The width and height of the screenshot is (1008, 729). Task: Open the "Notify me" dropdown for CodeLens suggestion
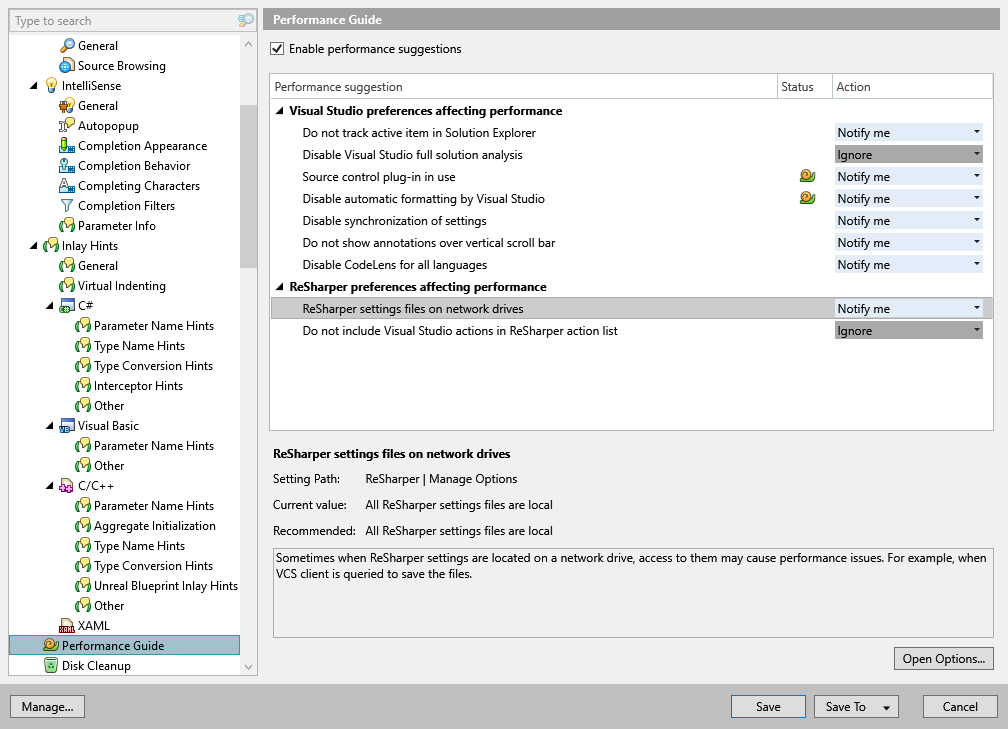click(976, 264)
